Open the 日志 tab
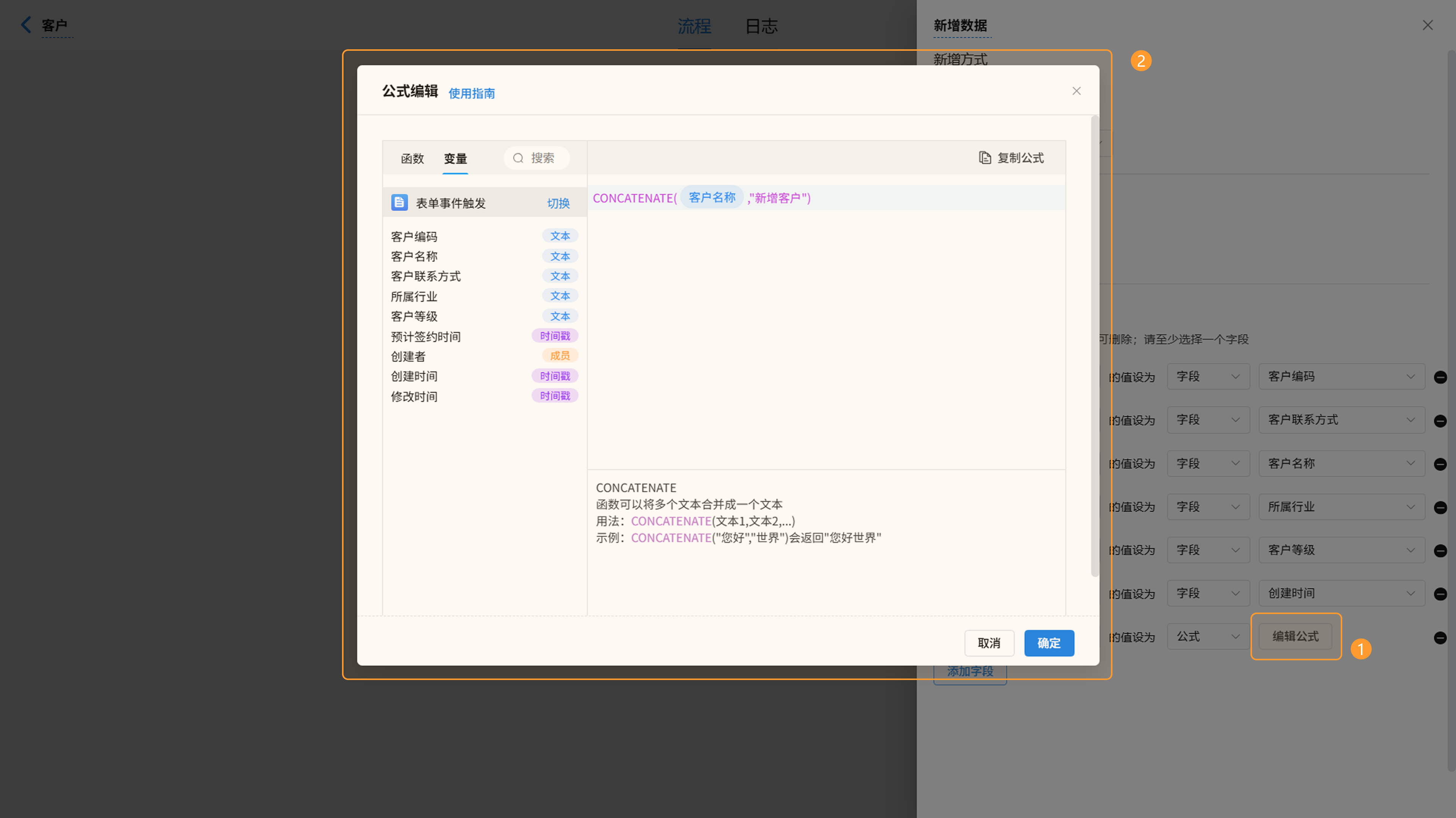Screen dimensions: 1456x818 tap(761, 26)
